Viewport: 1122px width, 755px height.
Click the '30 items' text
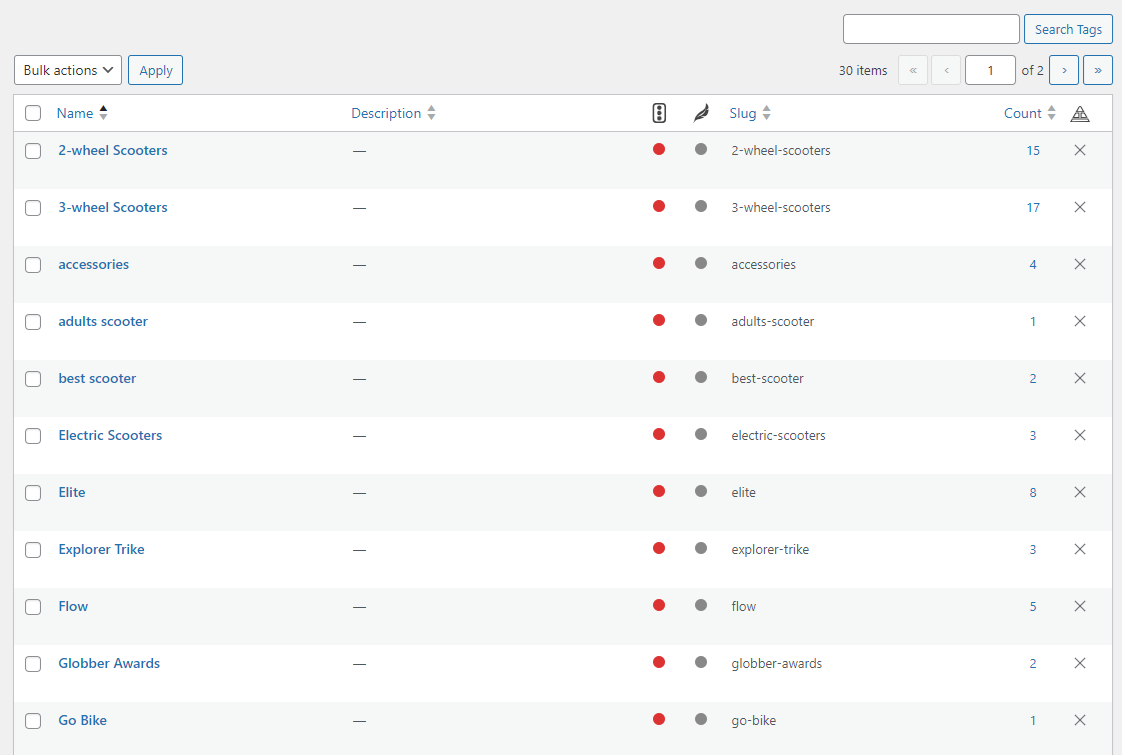(863, 70)
